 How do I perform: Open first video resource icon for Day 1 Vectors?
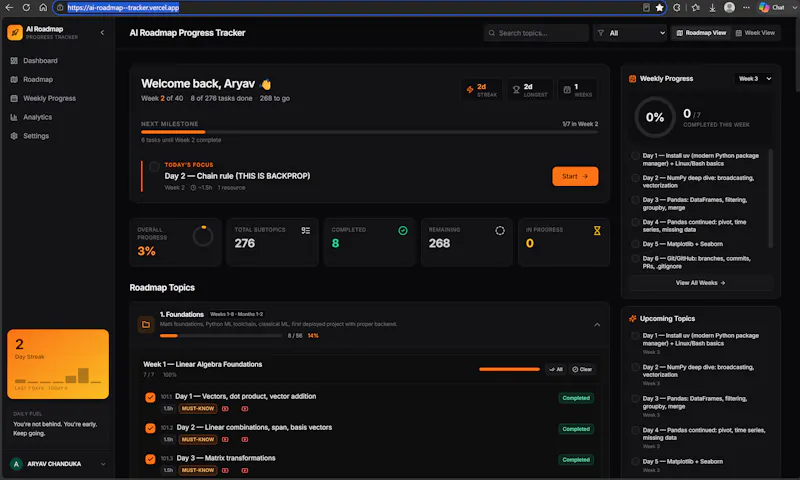pyautogui.click(x=226, y=409)
